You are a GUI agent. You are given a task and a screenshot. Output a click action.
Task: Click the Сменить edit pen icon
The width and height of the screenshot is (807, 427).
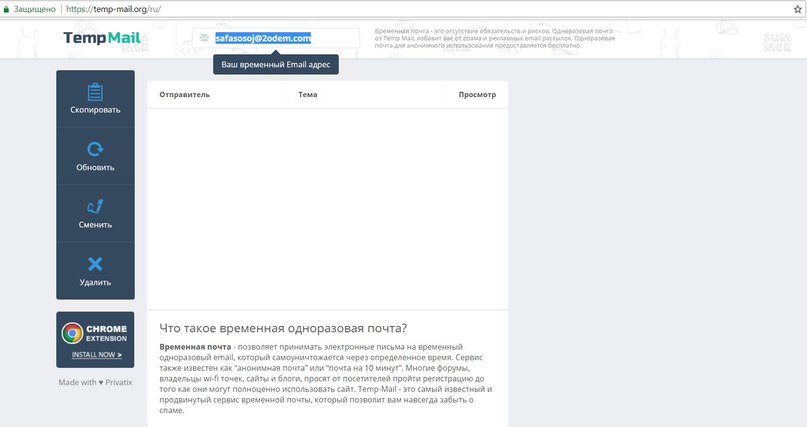[95, 207]
